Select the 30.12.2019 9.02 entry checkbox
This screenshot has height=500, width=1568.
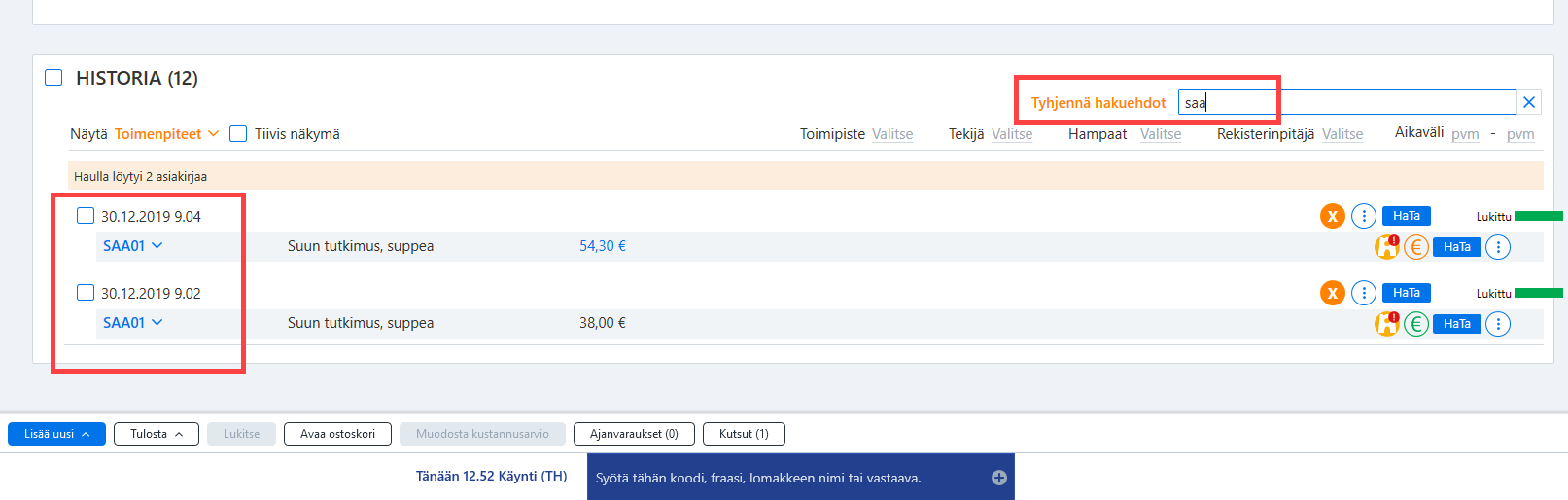86,293
